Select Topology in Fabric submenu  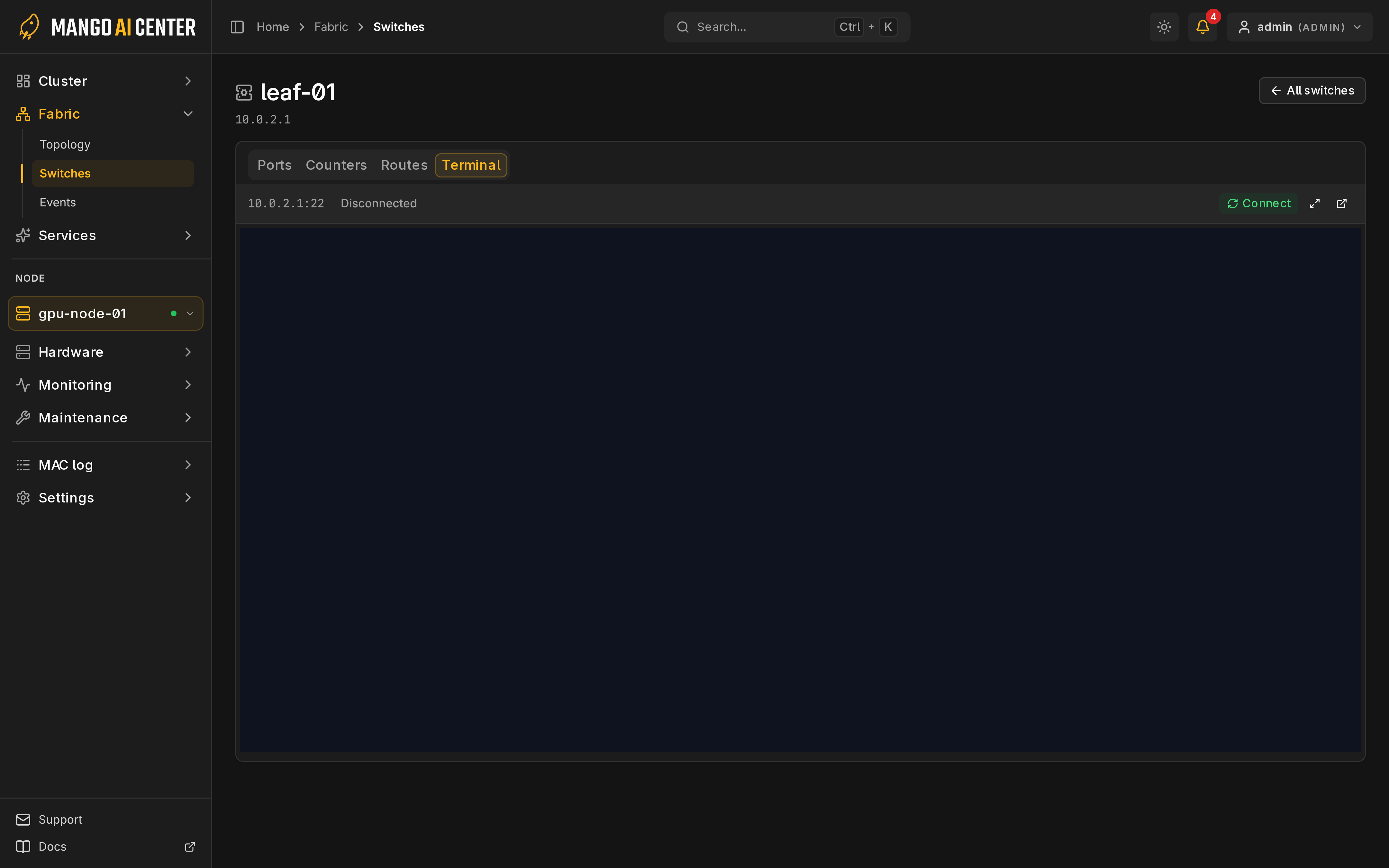click(65, 145)
